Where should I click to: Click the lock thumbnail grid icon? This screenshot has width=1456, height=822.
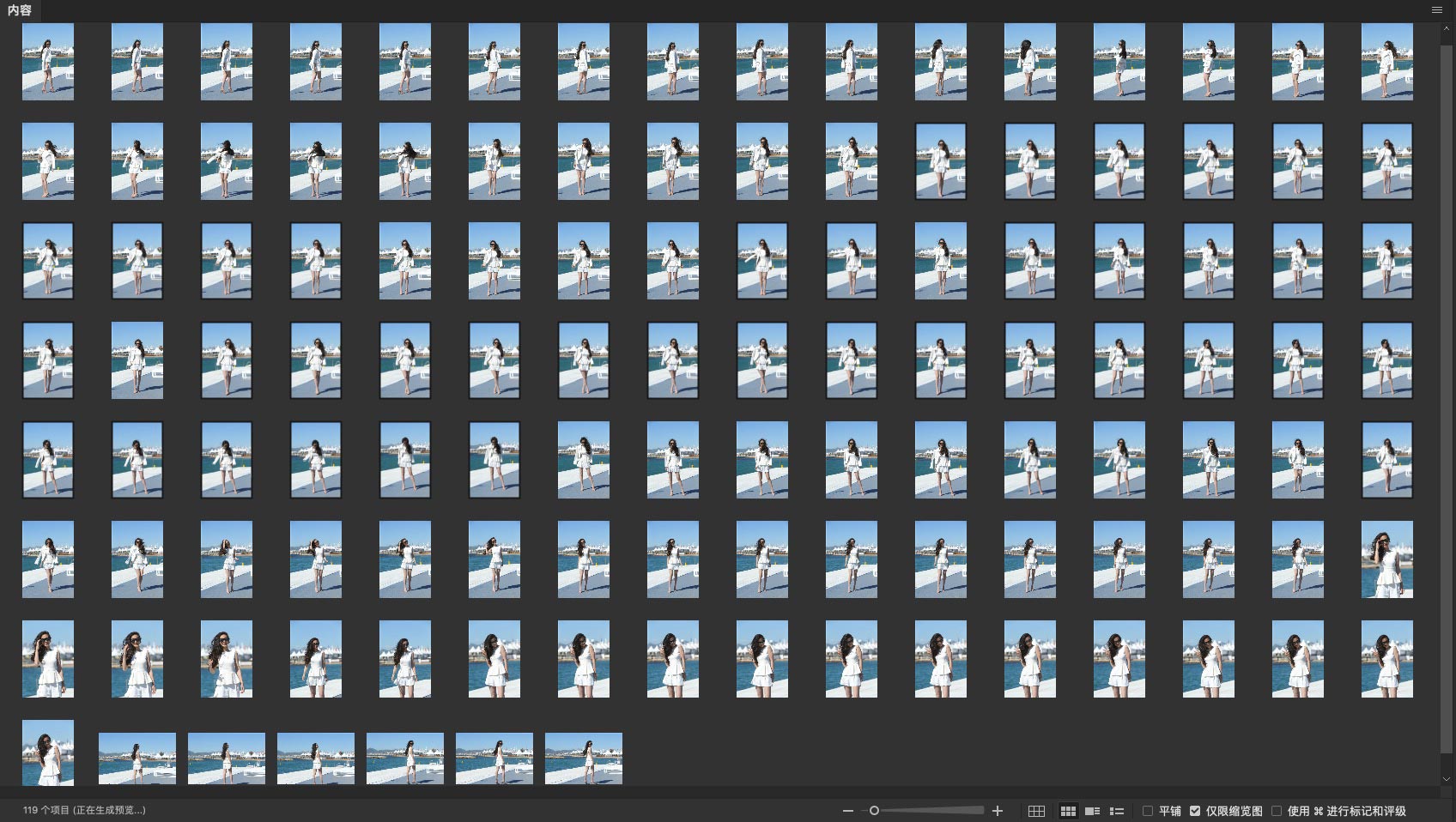pyautogui.click(x=1036, y=811)
